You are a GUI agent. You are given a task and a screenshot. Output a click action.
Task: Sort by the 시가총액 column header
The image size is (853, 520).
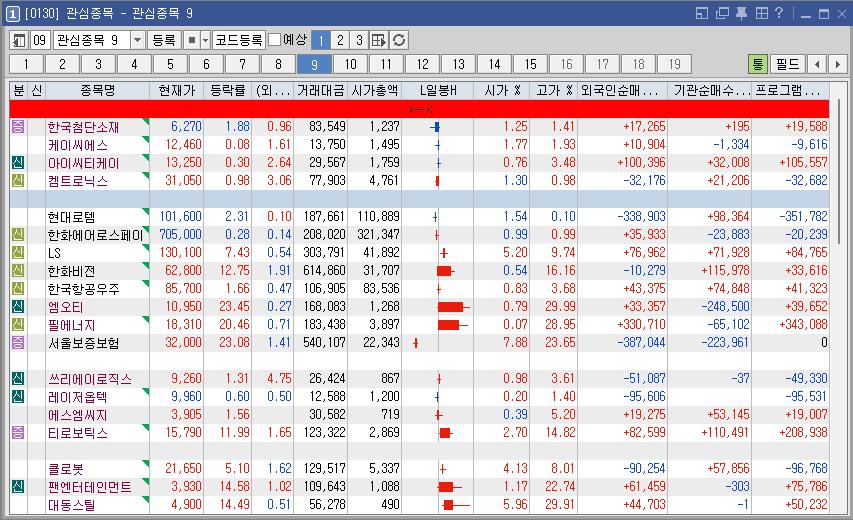point(374,90)
